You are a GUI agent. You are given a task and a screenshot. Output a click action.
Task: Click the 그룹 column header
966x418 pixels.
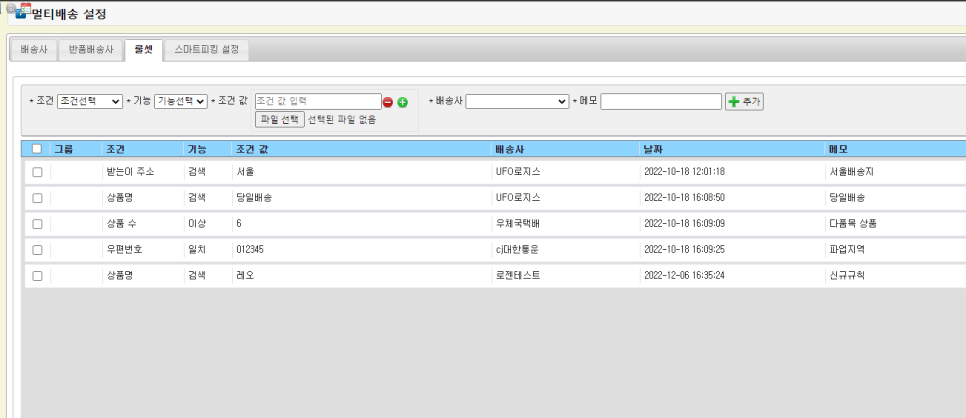[x=63, y=149]
